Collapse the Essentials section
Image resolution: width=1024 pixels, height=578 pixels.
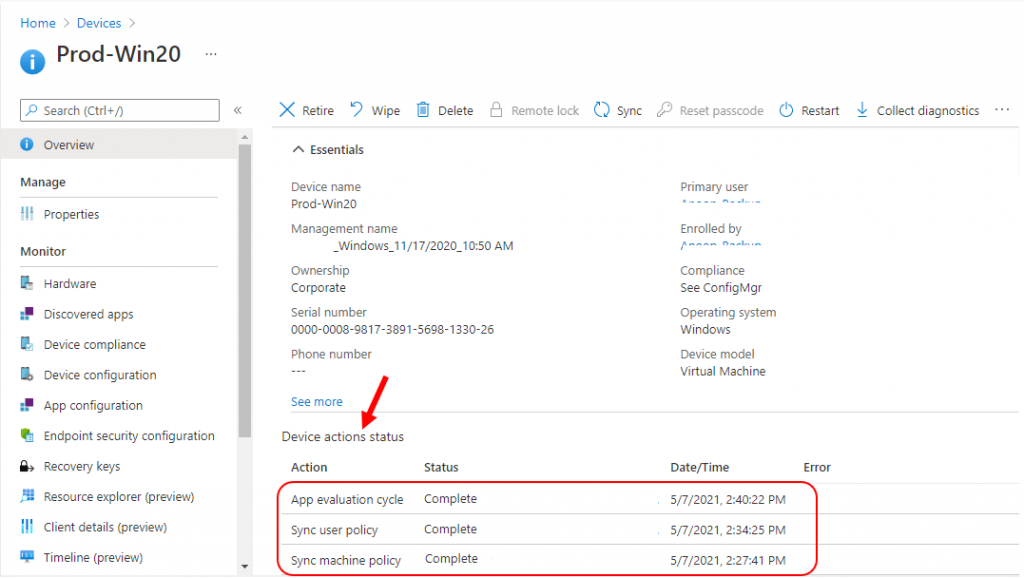tap(298, 149)
